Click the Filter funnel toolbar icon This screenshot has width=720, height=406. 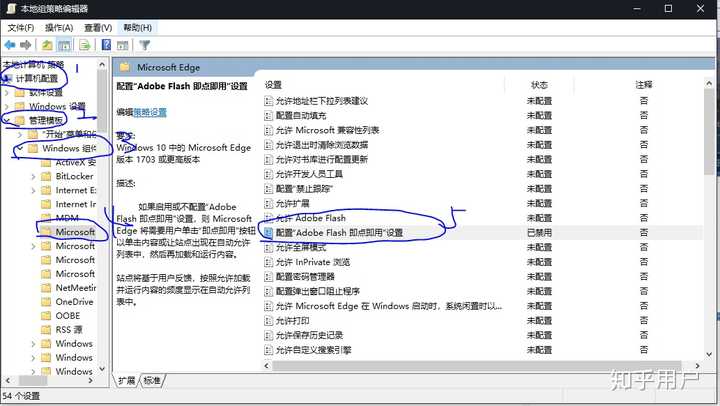pos(145,45)
